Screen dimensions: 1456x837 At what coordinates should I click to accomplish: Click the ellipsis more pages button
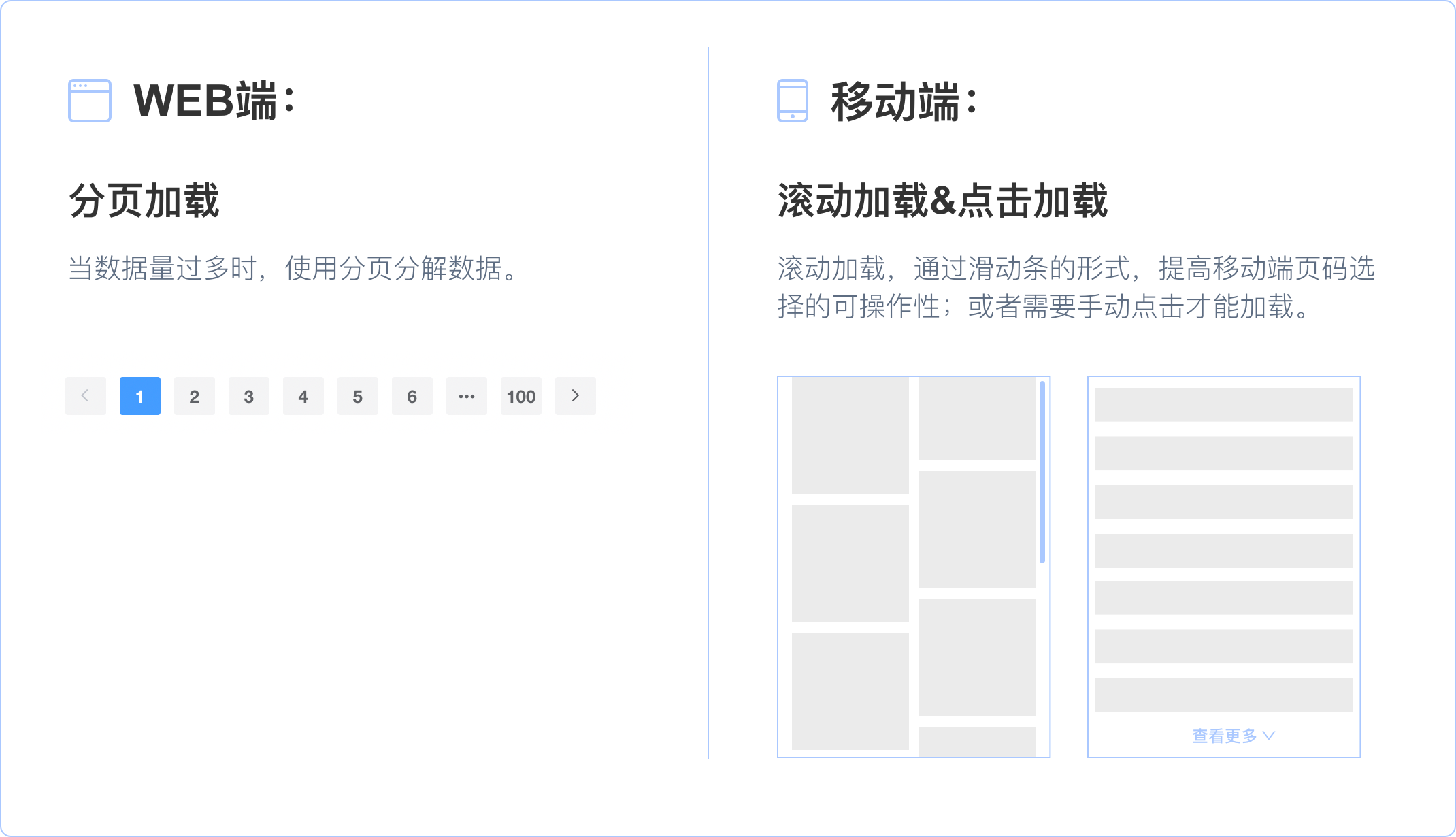click(x=467, y=396)
